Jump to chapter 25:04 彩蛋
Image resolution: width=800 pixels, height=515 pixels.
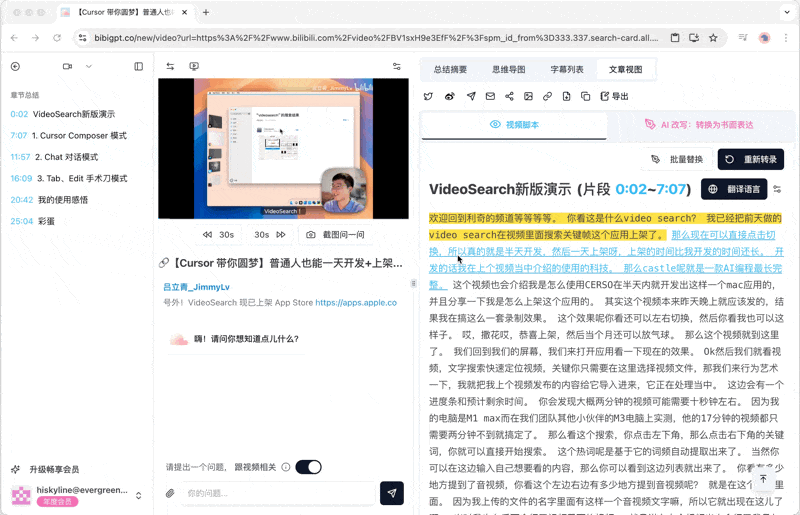(32, 221)
